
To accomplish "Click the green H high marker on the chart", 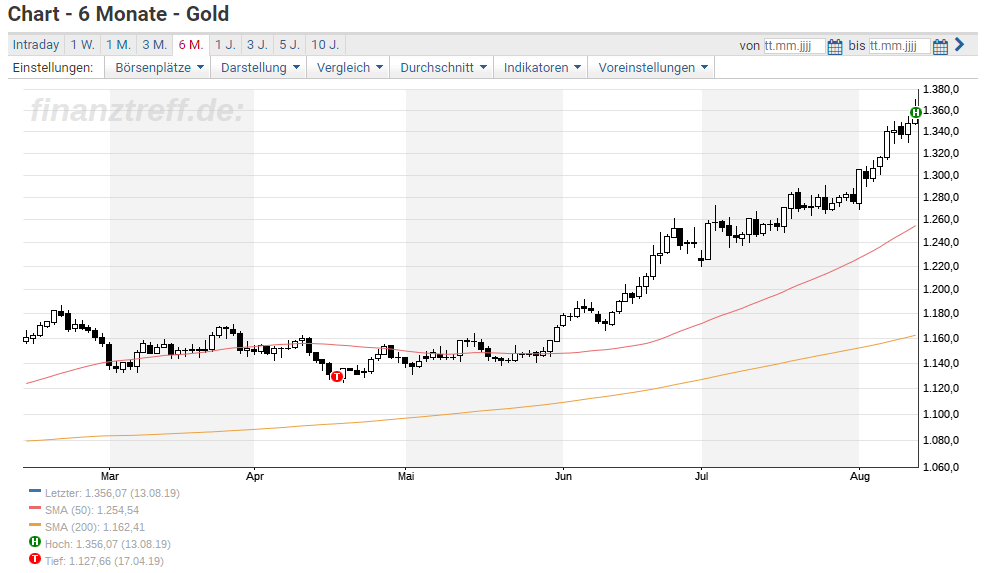I will coord(915,112).
